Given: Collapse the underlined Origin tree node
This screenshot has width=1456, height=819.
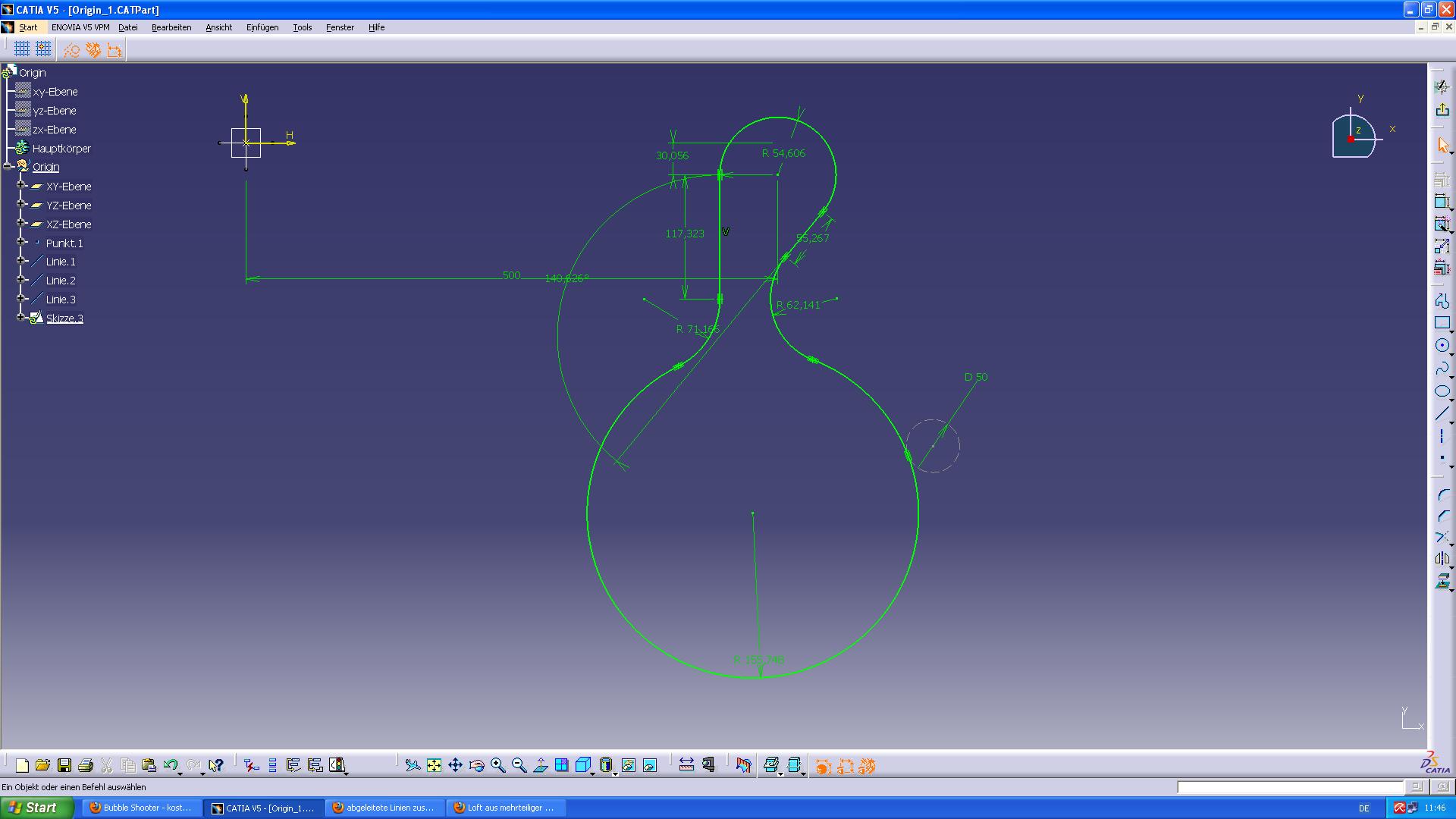Looking at the screenshot, I should tap(8, 166).
